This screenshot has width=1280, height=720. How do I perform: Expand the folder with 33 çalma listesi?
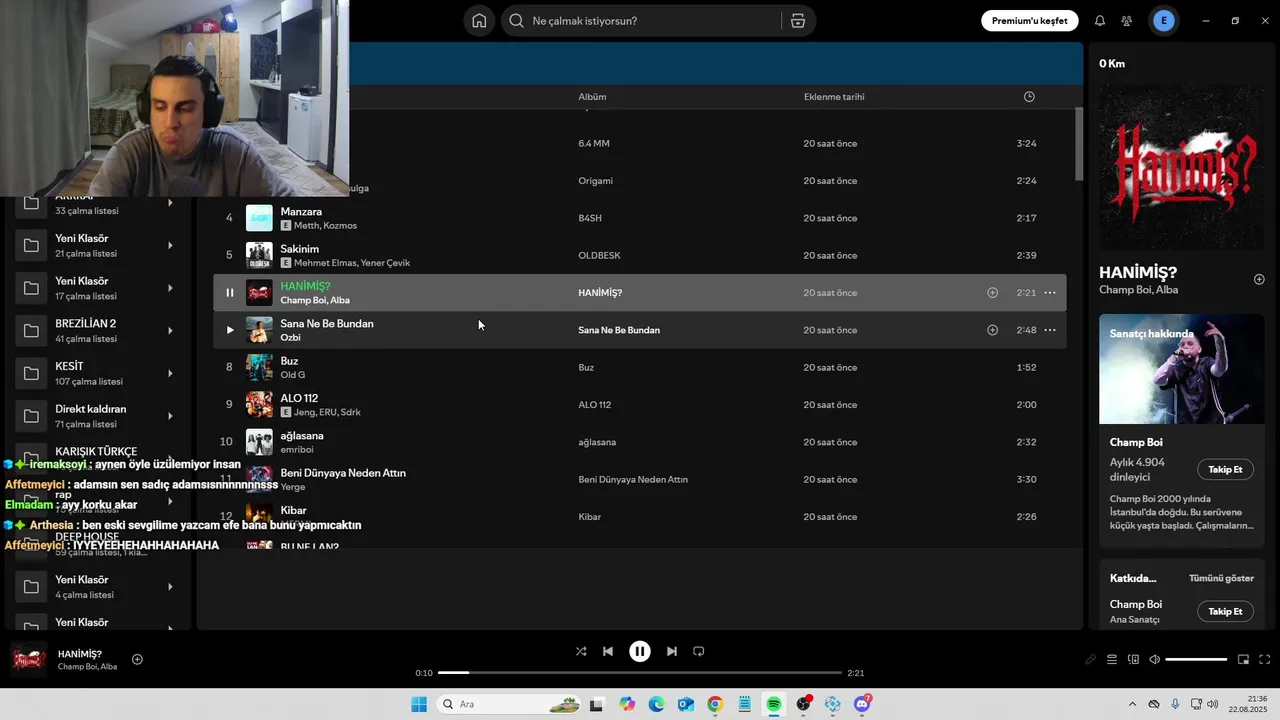[170, 203]
